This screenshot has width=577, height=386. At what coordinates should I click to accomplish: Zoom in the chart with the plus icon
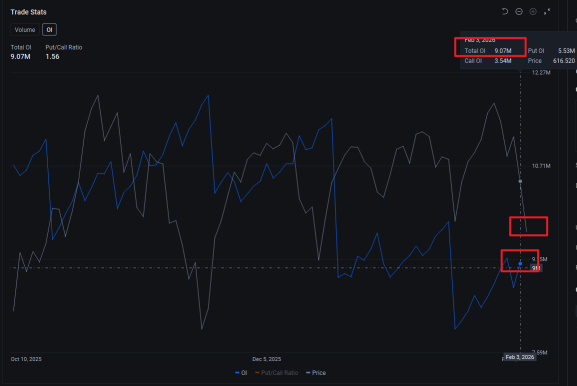[x=533, y=12]
